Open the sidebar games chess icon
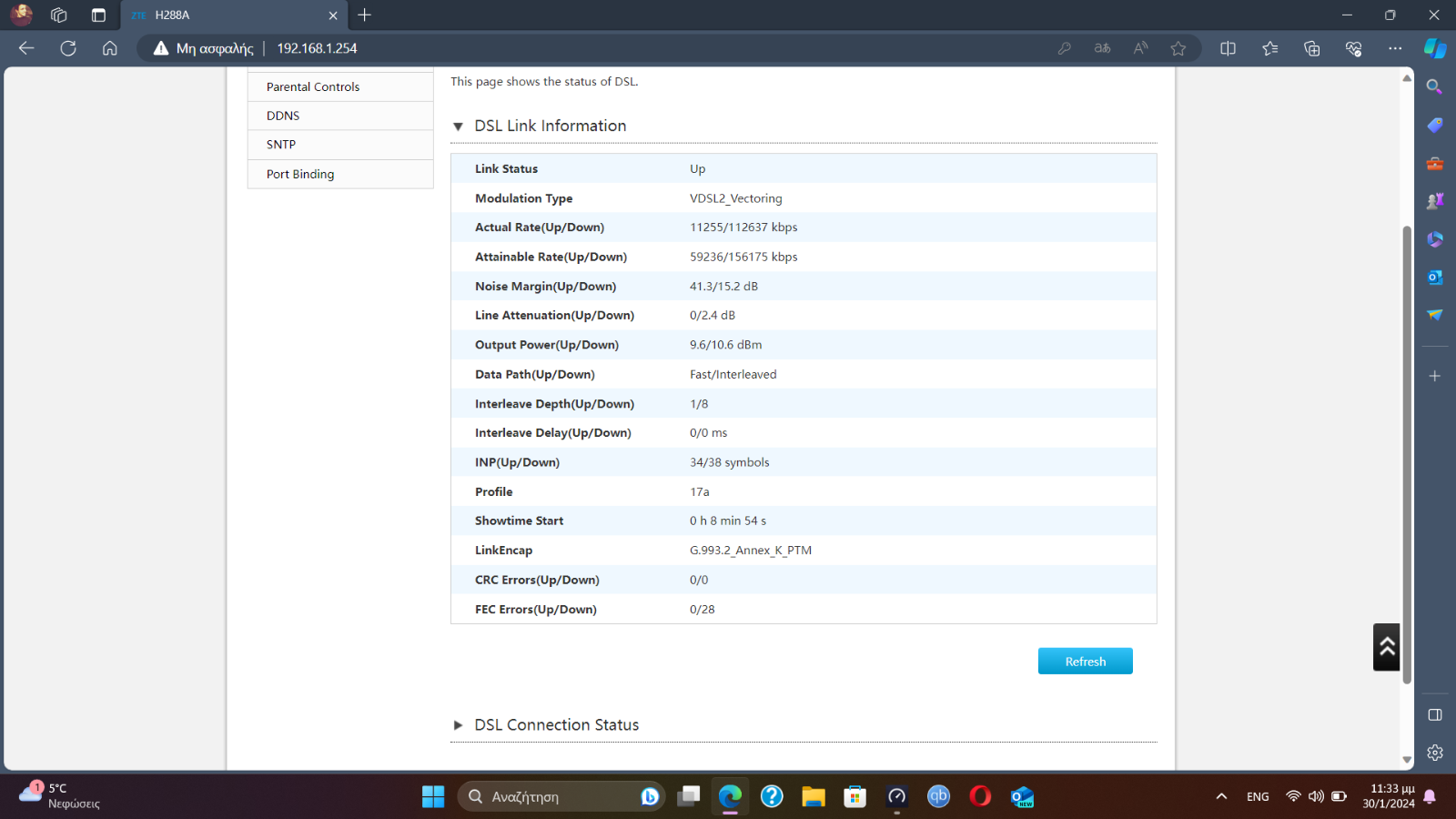Screen dimensions: 1456x819 (1435, 201)
